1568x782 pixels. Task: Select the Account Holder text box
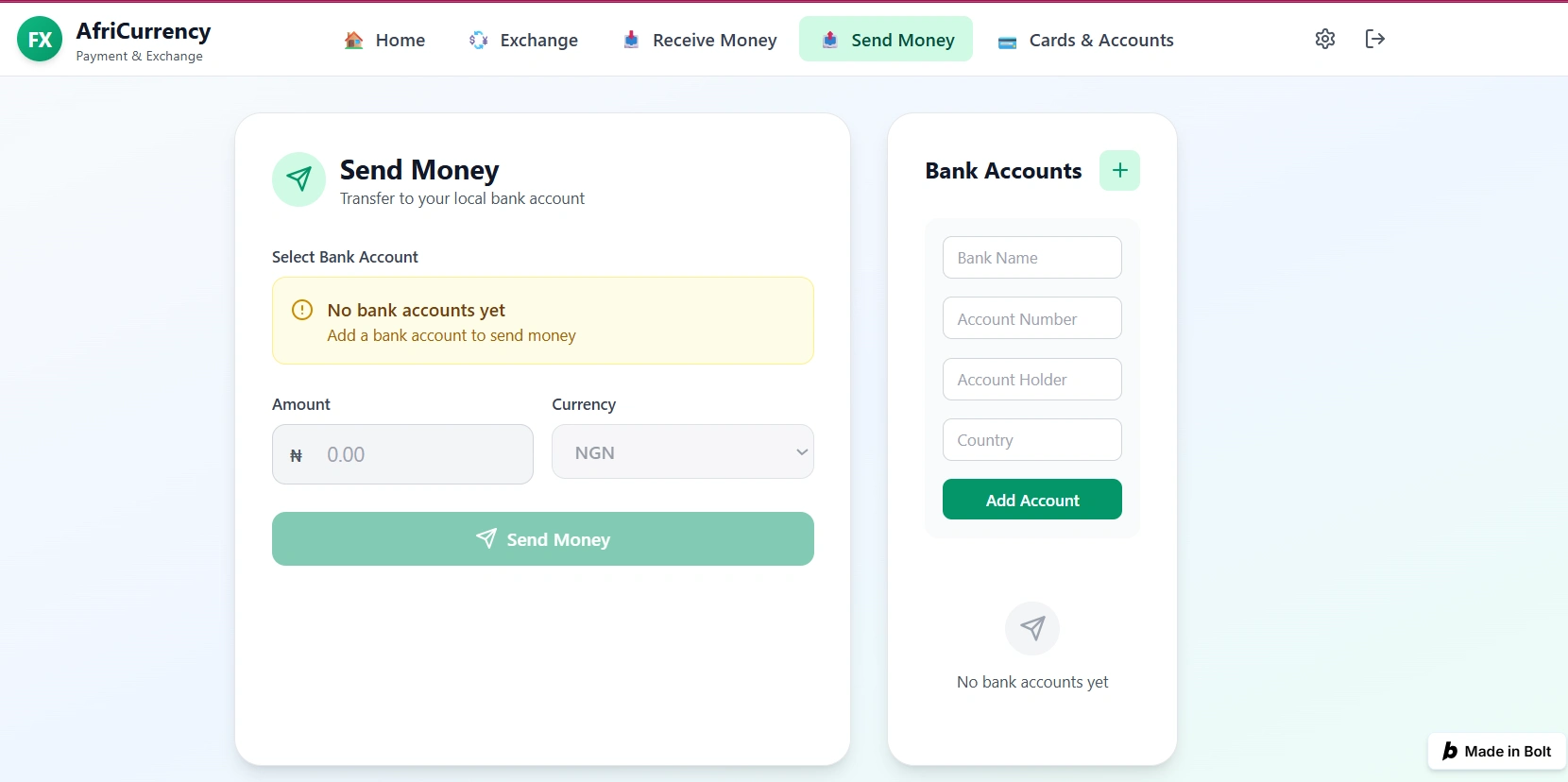point(1031,380)
